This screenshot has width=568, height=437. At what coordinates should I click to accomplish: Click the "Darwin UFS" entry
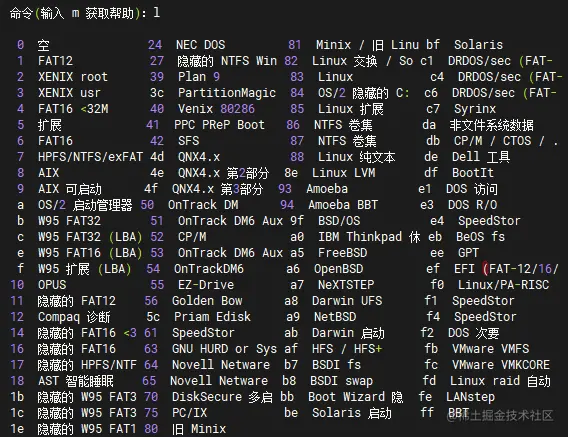click(347, 301)
